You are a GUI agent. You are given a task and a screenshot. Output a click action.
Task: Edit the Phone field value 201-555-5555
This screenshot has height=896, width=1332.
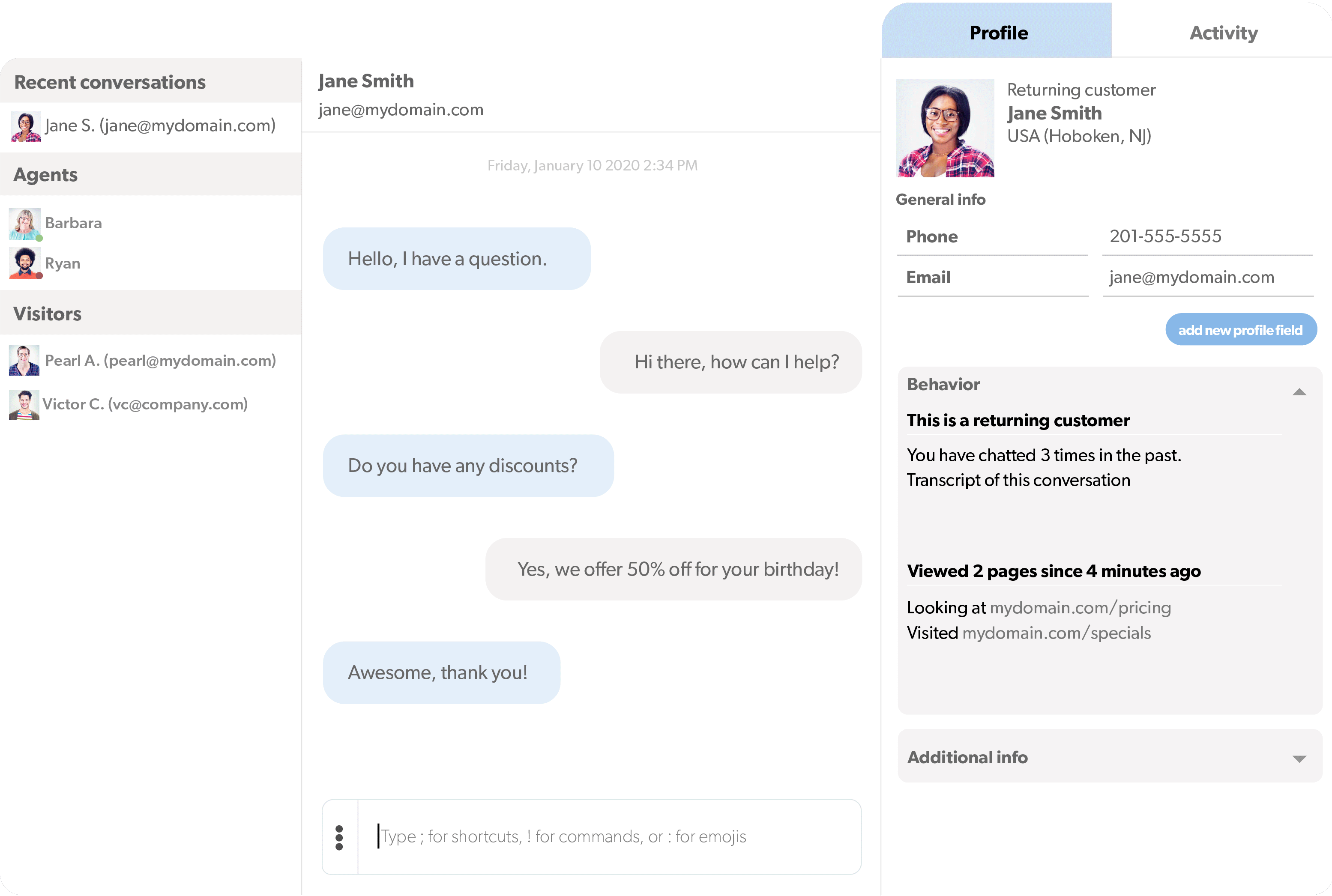[1166, 236]
